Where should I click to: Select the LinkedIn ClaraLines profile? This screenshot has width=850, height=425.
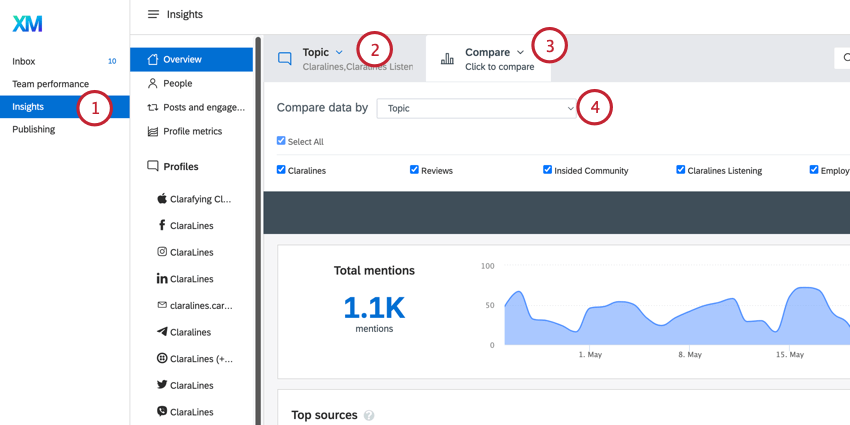(x=185, y=279)
